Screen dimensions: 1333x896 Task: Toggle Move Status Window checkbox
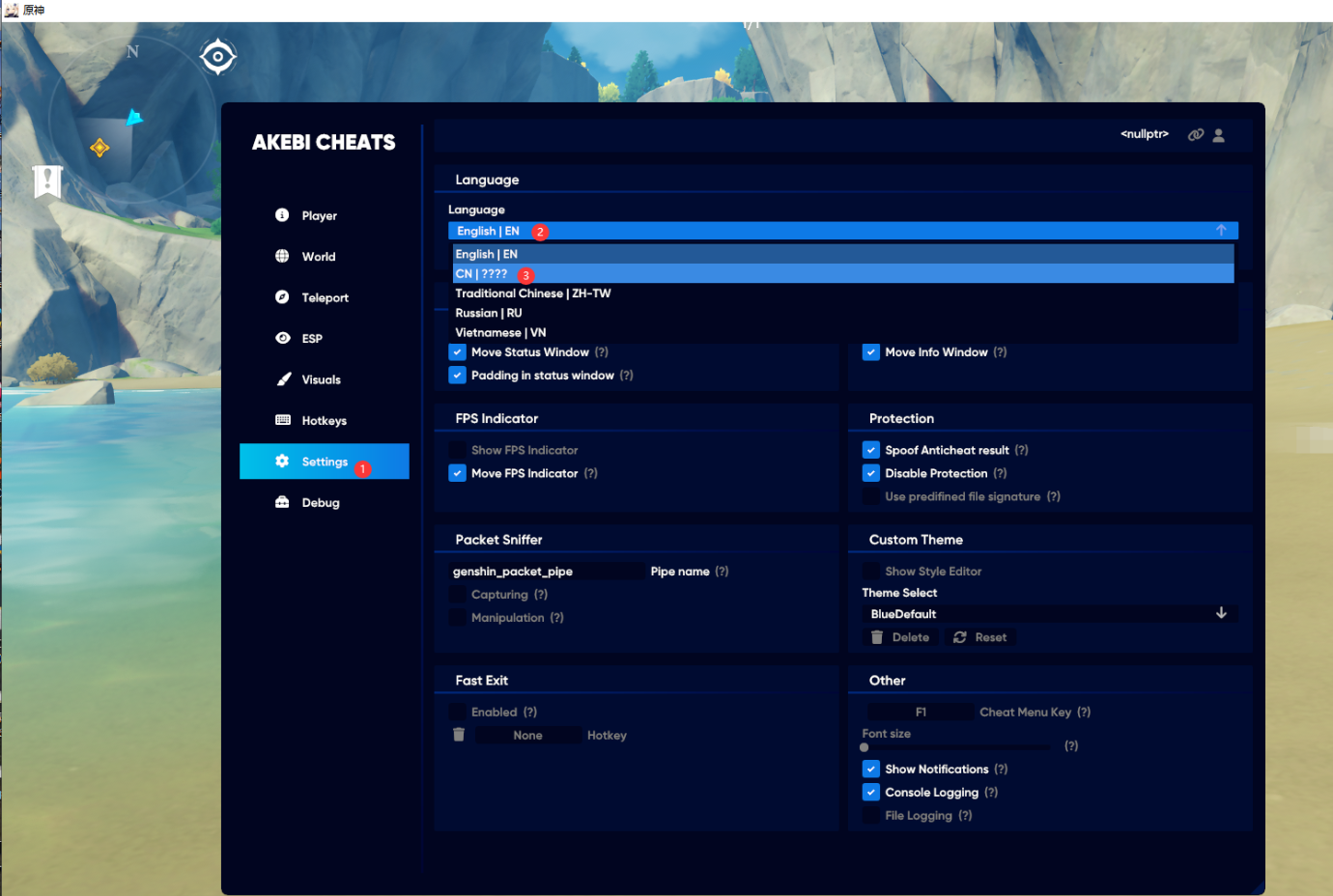pos(458,352)
